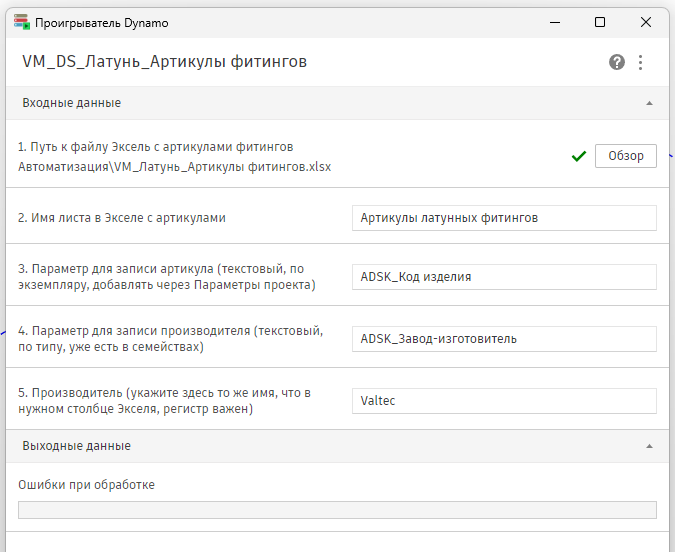Click the green checkmark next to Обзор
The width and height of the screenshot is (675, 552).
pos(579,156)
